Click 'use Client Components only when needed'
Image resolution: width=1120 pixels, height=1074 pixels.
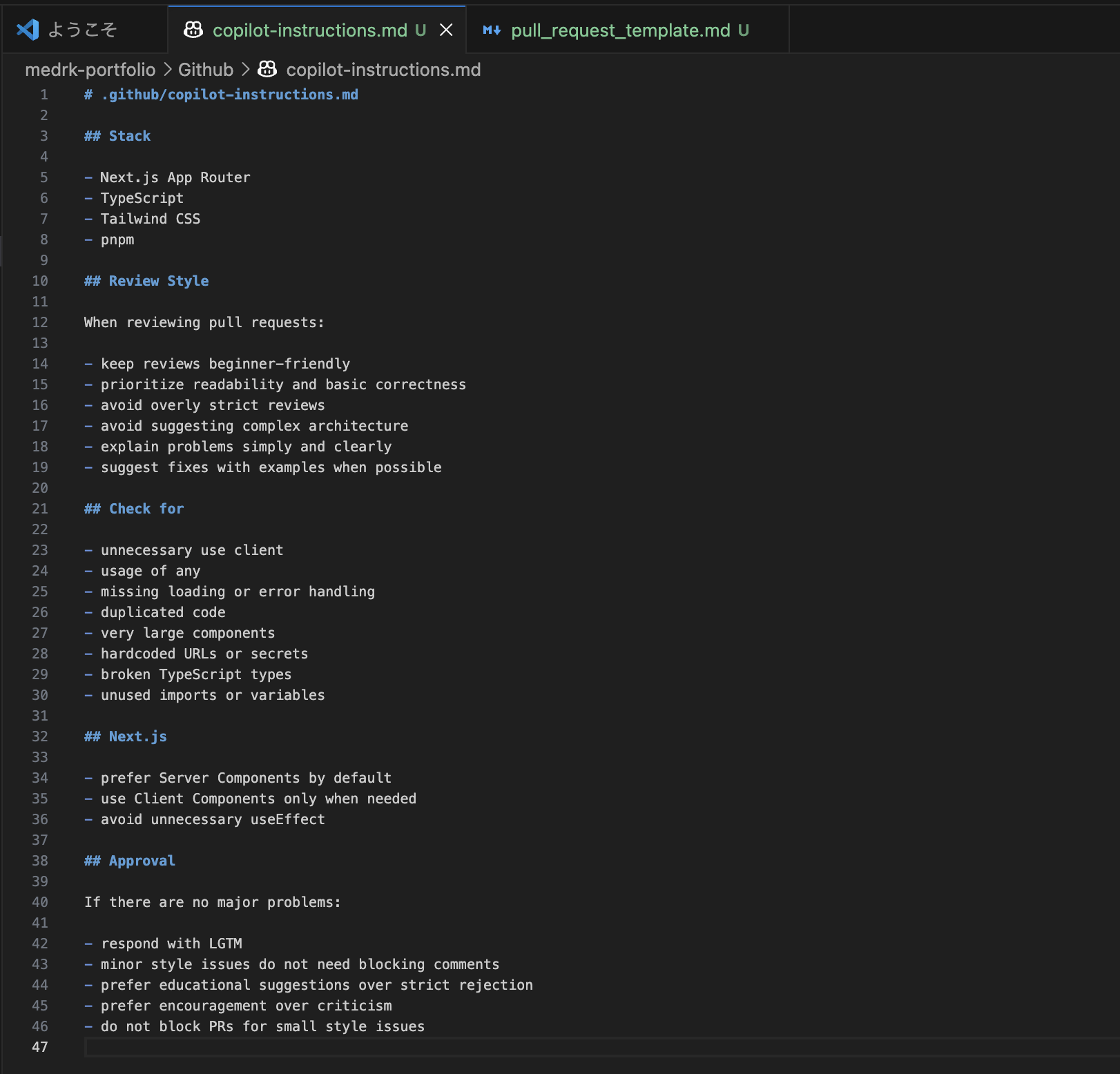258,799
